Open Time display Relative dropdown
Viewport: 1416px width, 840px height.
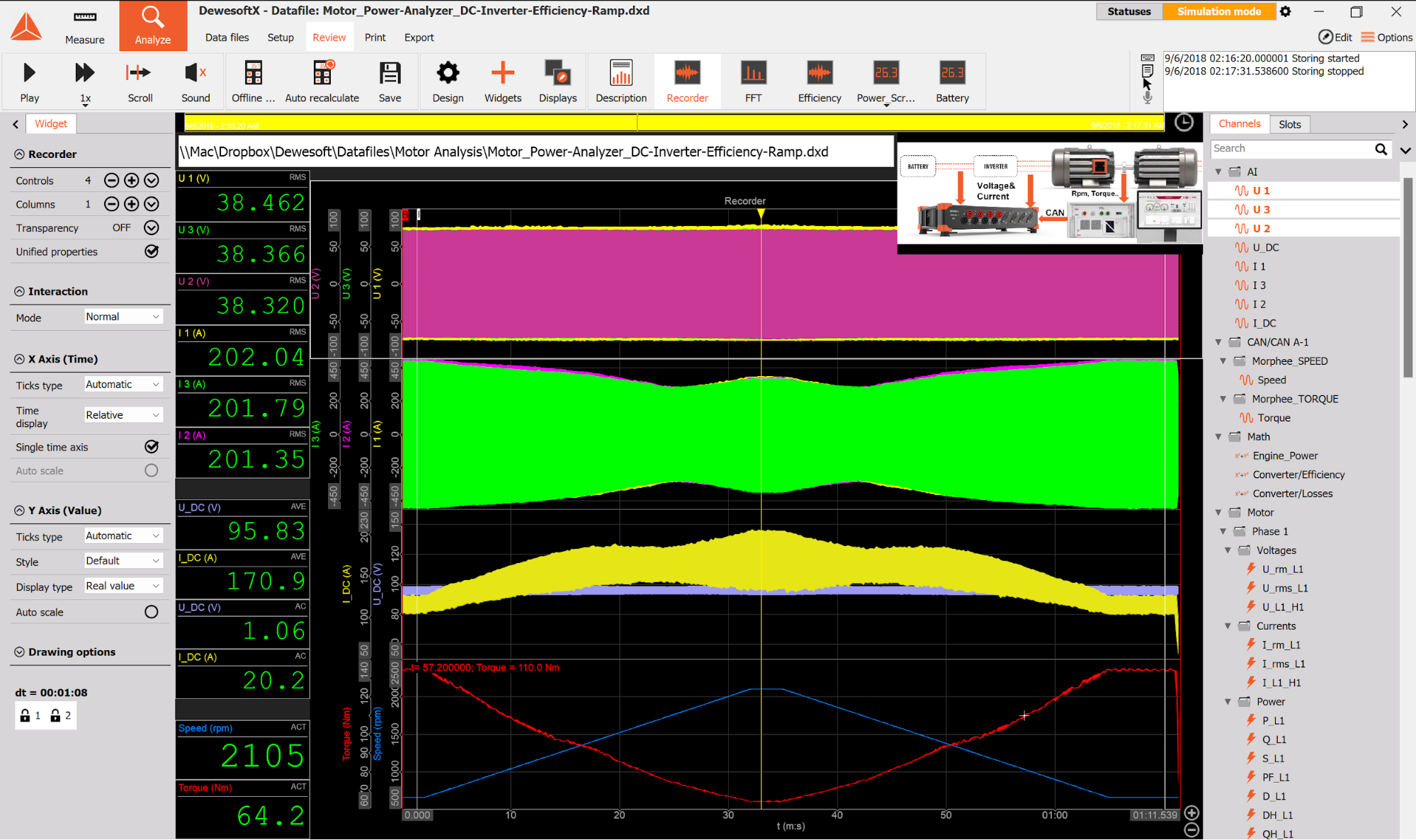click(x=123, y=415)
